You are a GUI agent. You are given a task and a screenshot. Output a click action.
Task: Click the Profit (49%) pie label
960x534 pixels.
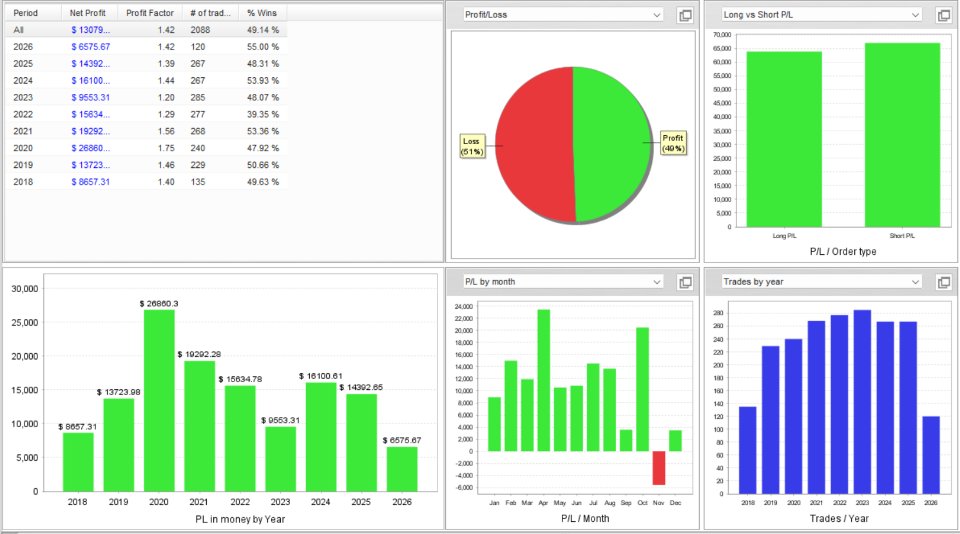(673, 143)
